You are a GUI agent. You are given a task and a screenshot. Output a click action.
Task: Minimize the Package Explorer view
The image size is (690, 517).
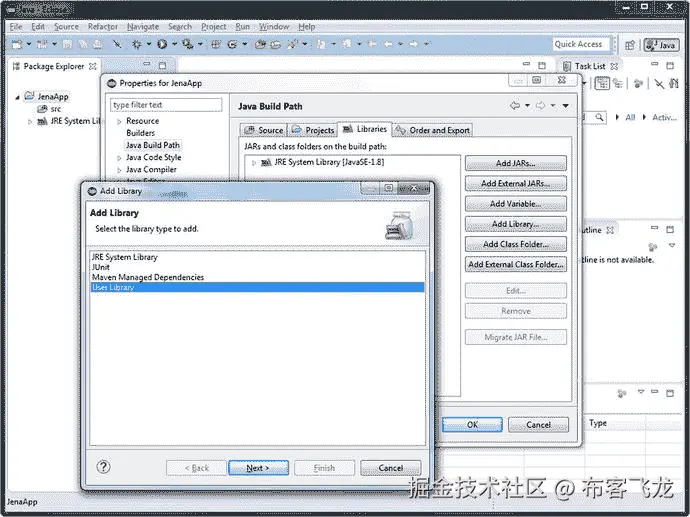pos(147,65)
